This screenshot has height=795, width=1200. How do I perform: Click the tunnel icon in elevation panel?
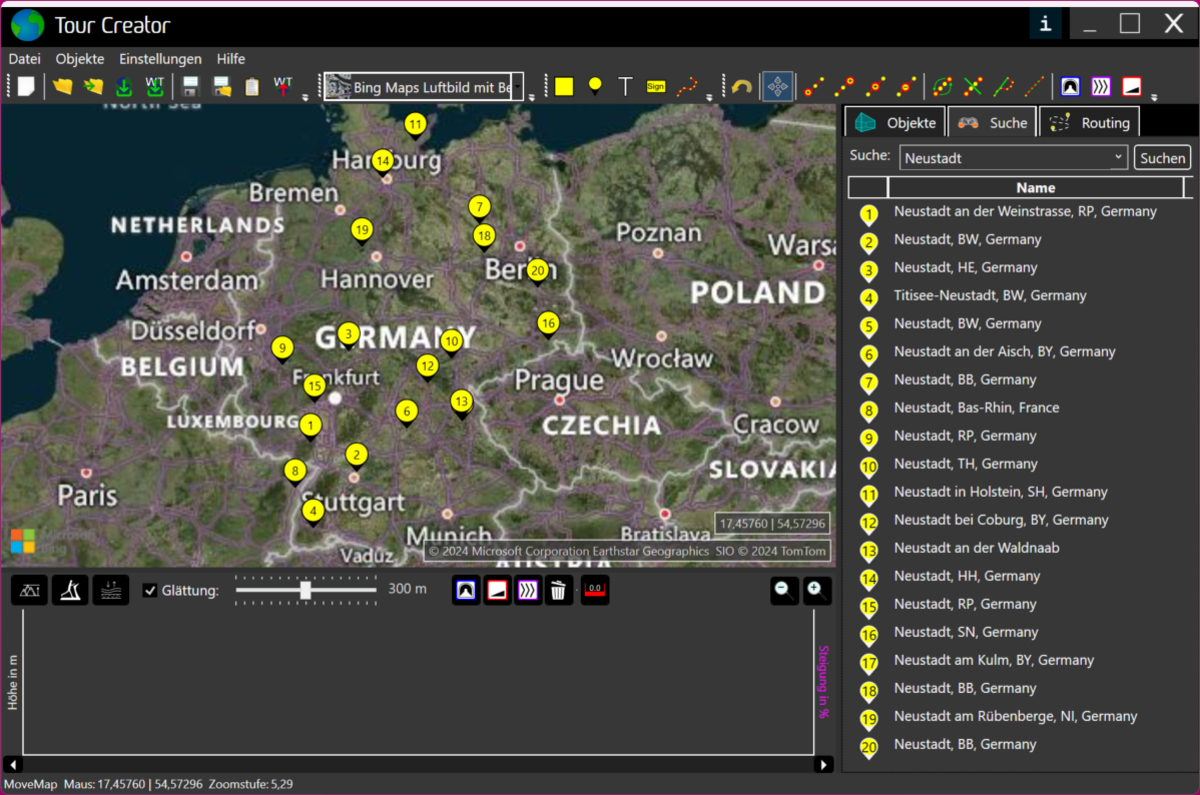[465, 590]
